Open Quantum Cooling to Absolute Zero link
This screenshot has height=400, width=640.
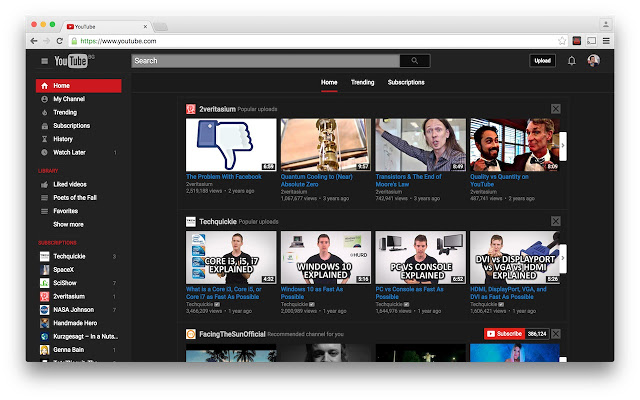tap(317, 180)
